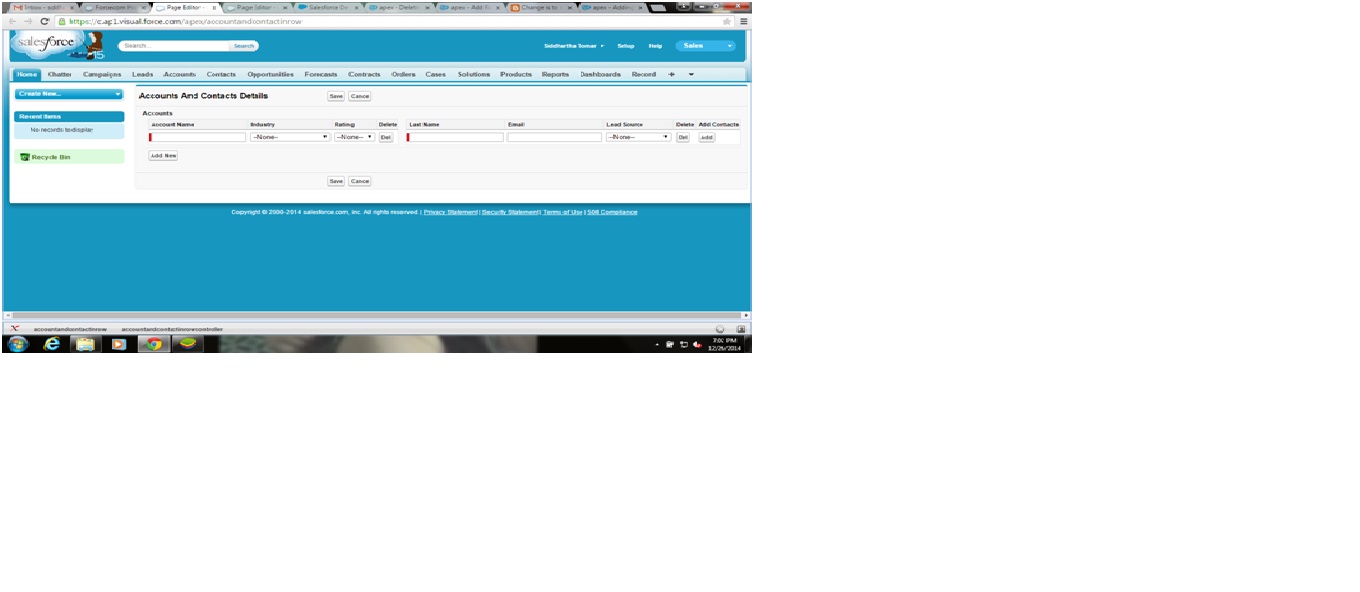Close the developer console footer with X
1360x592 pixels.
(14, 328)
